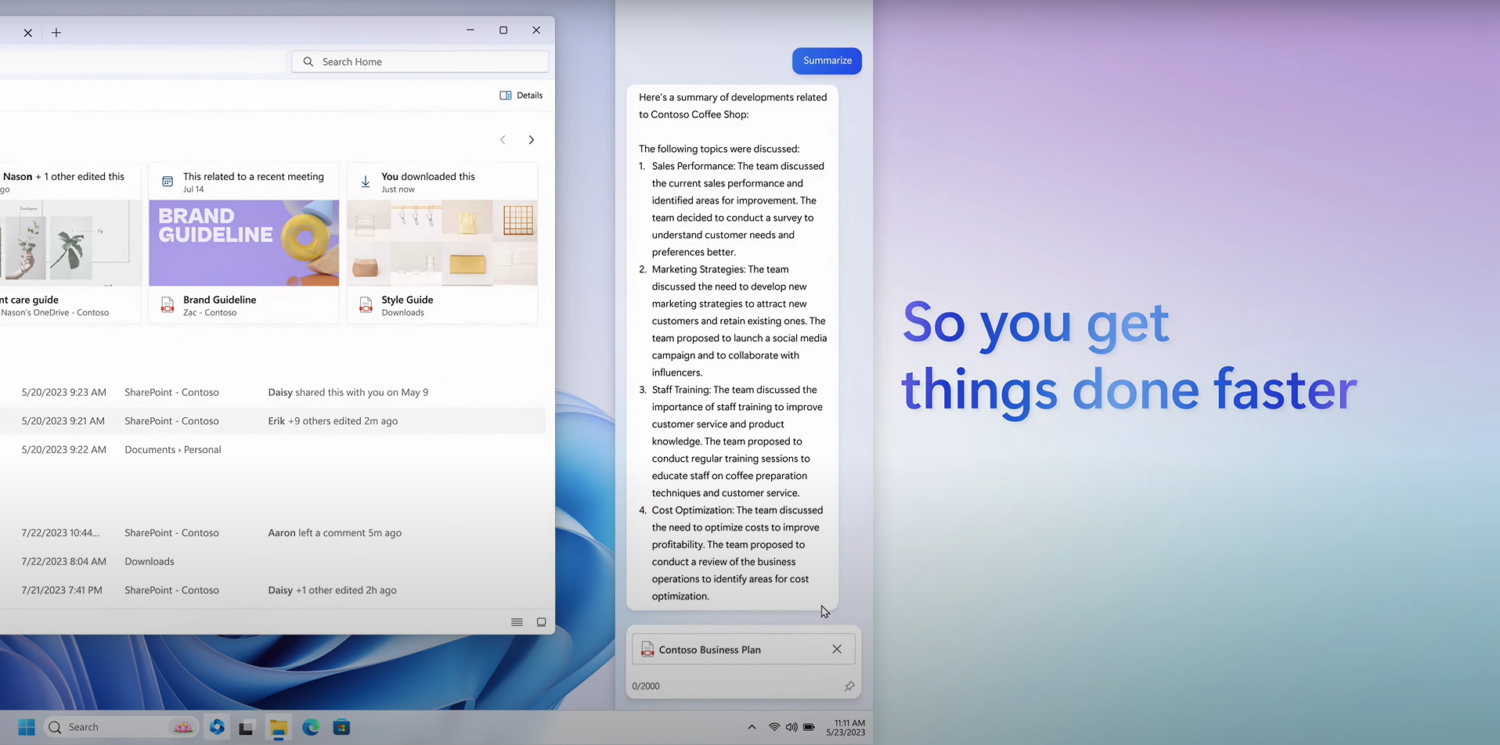Remove the Contoso Business Plan attachment
Viewport: 1500px width, 745px height.
coord(837,650)
